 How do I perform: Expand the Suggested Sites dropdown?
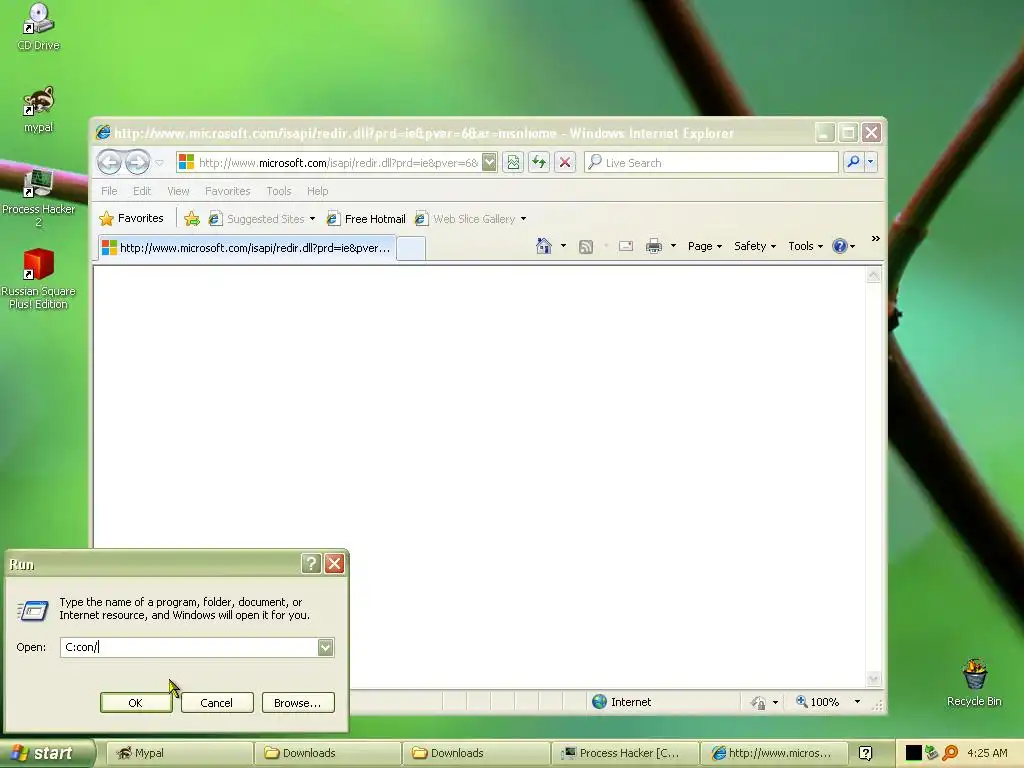pyautogui.click(x=312, y=219)
